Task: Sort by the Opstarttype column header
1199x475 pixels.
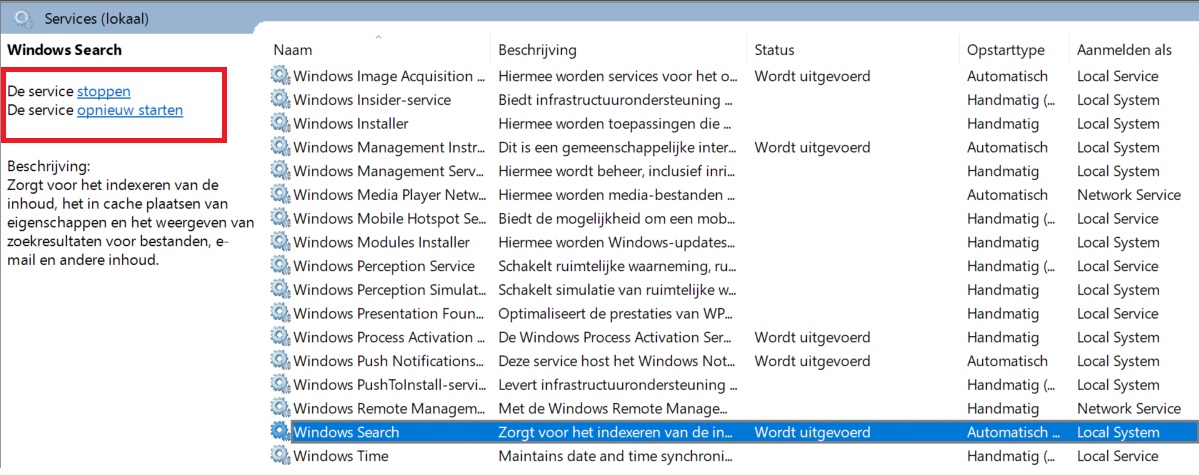Action: (x=1005, y=50)
